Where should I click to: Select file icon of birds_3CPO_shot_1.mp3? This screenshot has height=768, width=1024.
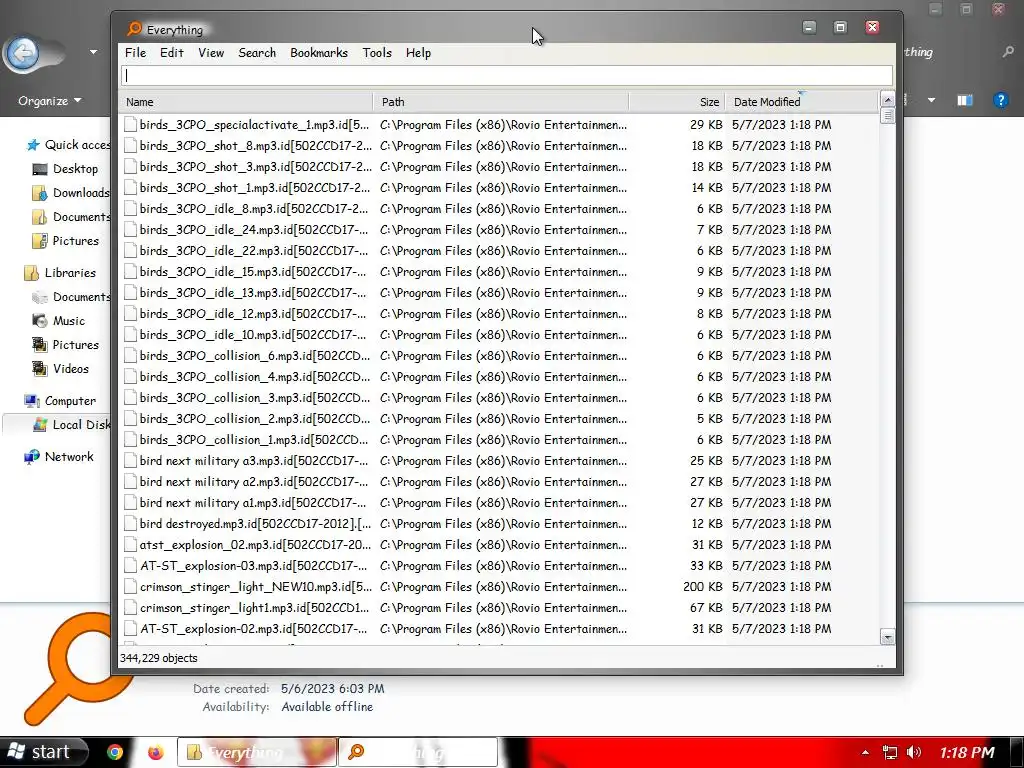pos(130,187)
